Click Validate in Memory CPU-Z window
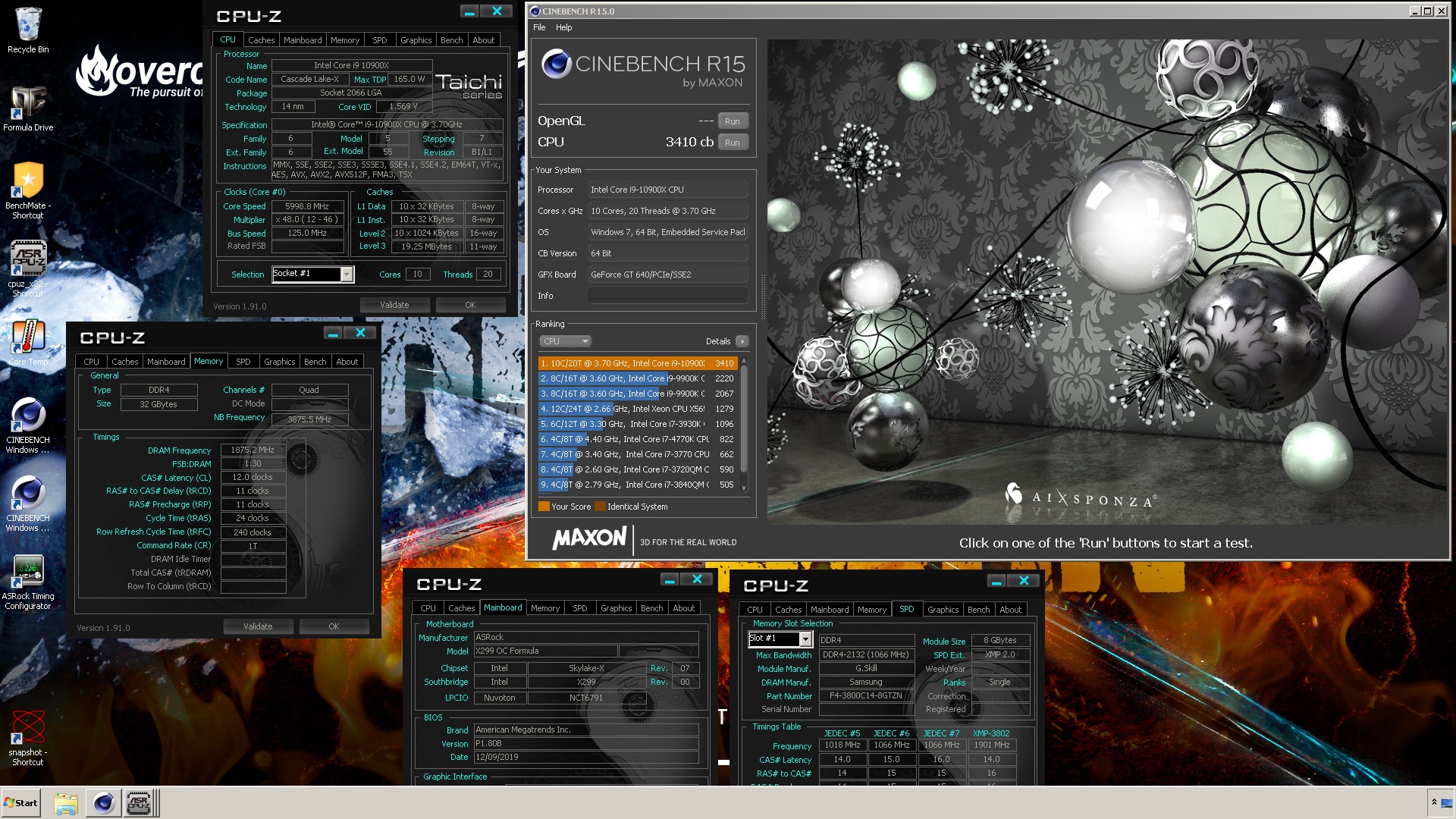This screenshot has width=1456, height=819. coord(258,626)
